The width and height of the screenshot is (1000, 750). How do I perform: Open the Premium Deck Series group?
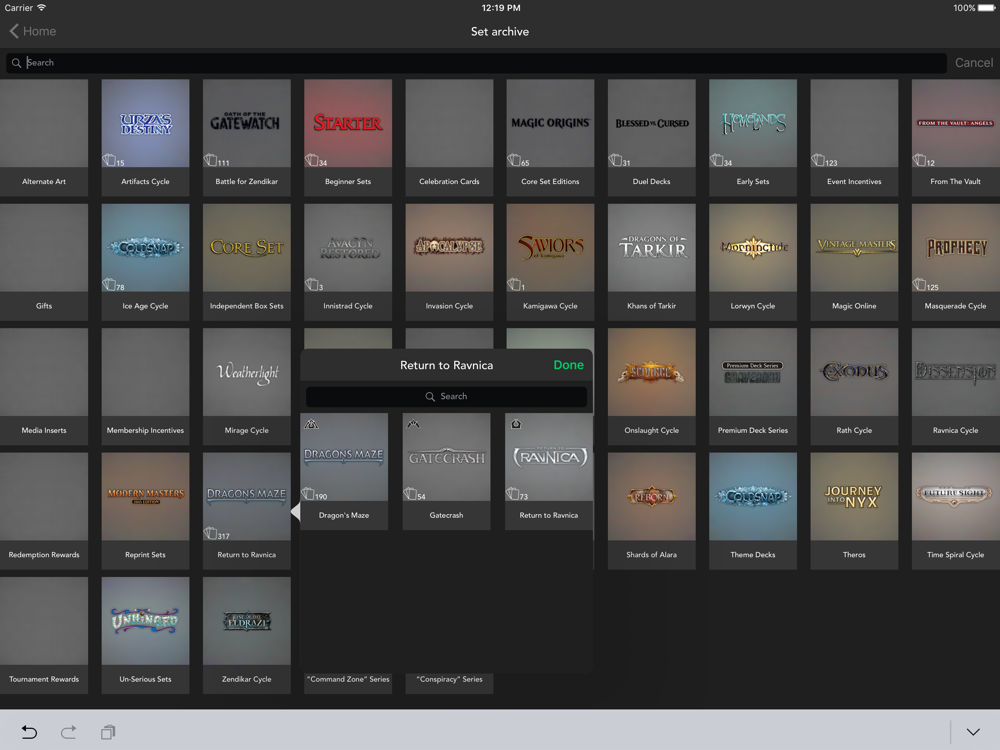pos(753,386)
